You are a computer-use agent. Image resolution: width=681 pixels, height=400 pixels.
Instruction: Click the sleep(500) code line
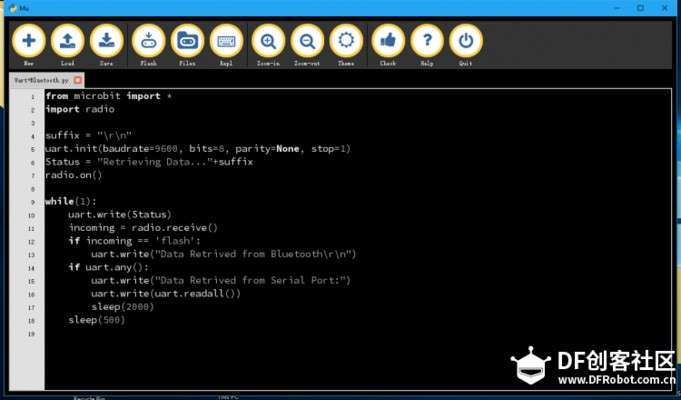[x=96, y=319]
